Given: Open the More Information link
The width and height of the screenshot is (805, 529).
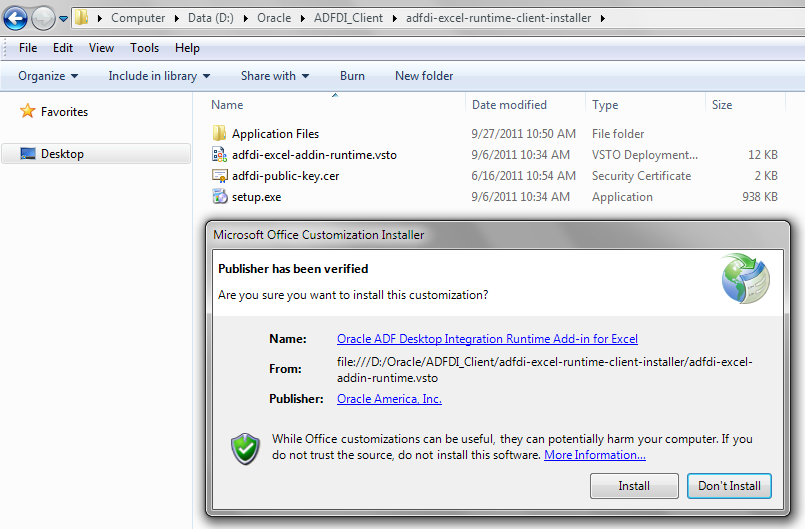Looking at the screenshot, I should [x=595, y=455].
